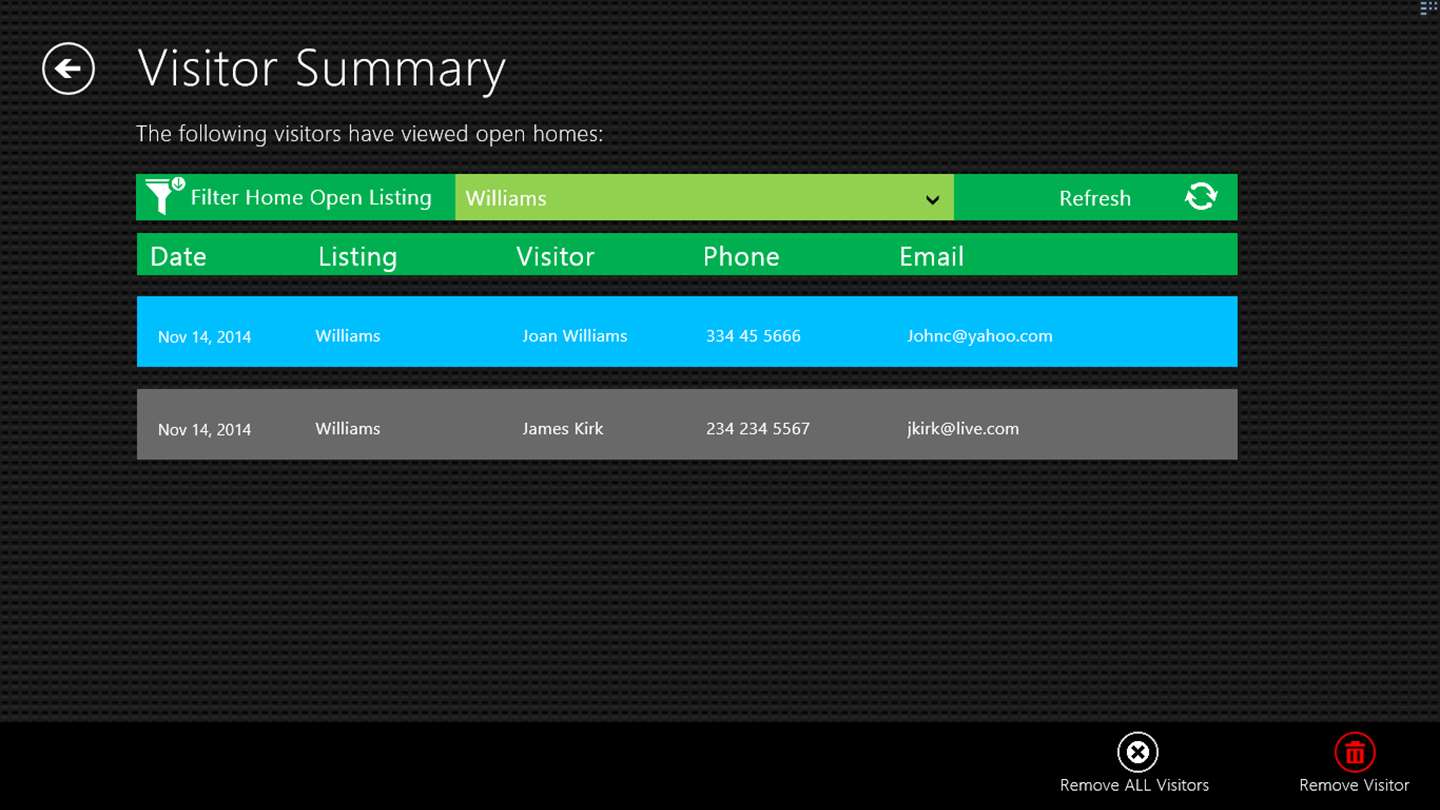Select the James Kirk visitor name
The image size is (1440, 810).
[563, 428]
